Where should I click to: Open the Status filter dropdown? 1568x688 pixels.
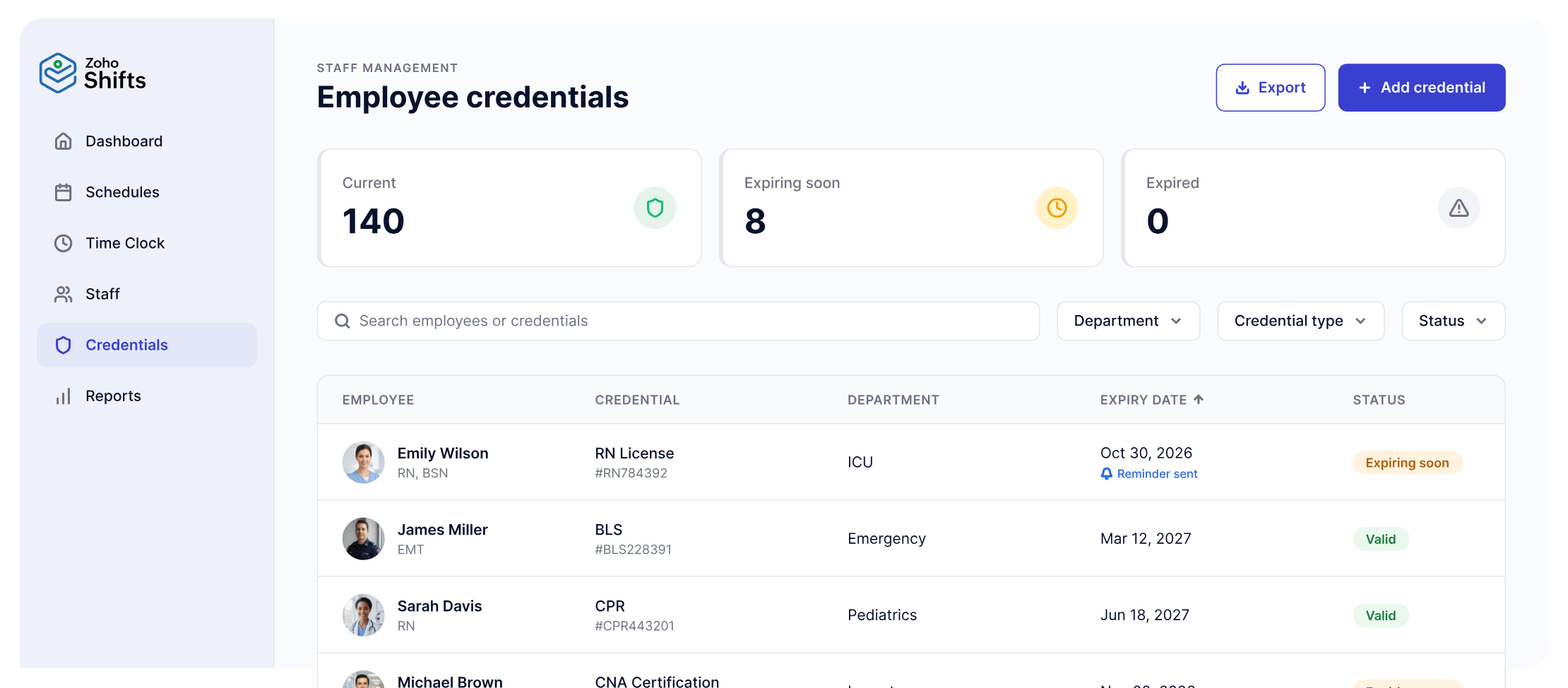(x=1453, y=321)
